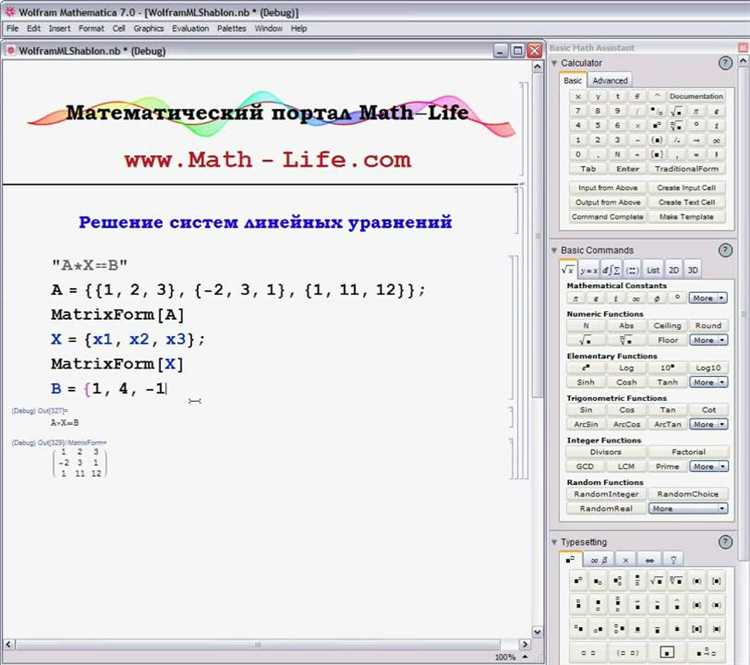Select the y=x algebra tab
750x665 pixels.
pos(588,270)
